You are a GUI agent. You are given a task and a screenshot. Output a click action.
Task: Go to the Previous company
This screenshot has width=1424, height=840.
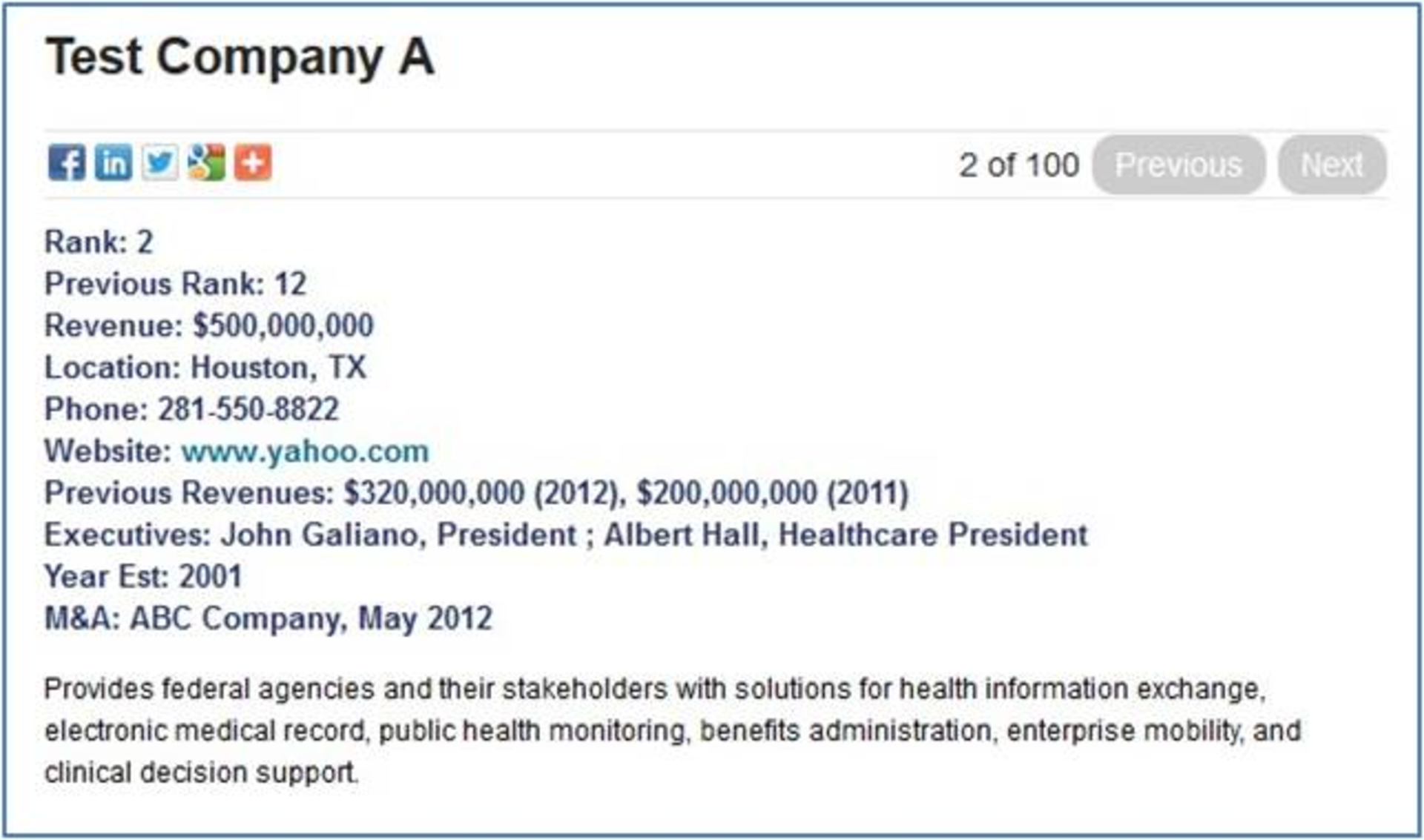[1178, 165]
